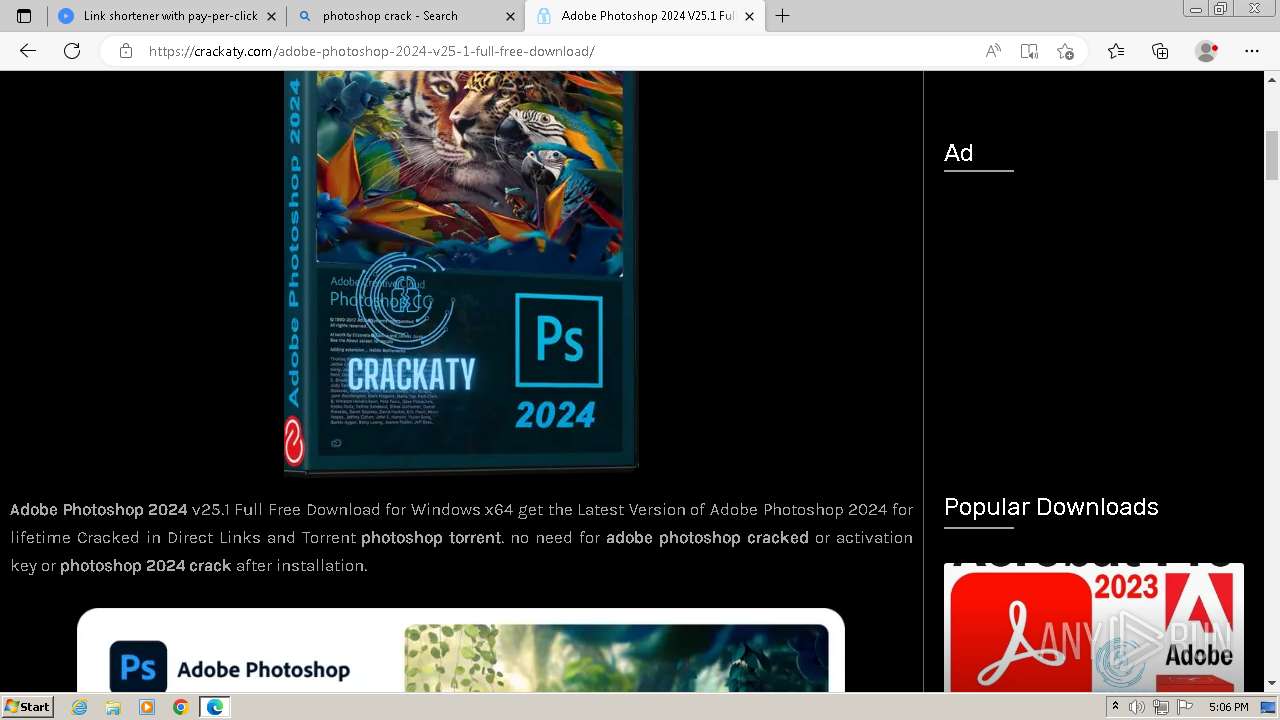This screenshot has height=720, width=1280.
Task: Click scrollbar up arrow
Action: click(x=1272, y=79)
